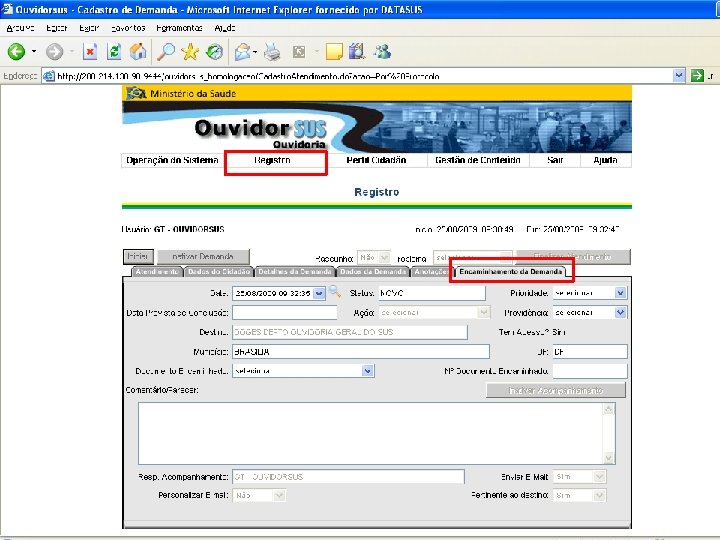Viewport: 720px width, 540px height.
Task: Click the yellow note Discuss icon
Action: tap(334, 51)
